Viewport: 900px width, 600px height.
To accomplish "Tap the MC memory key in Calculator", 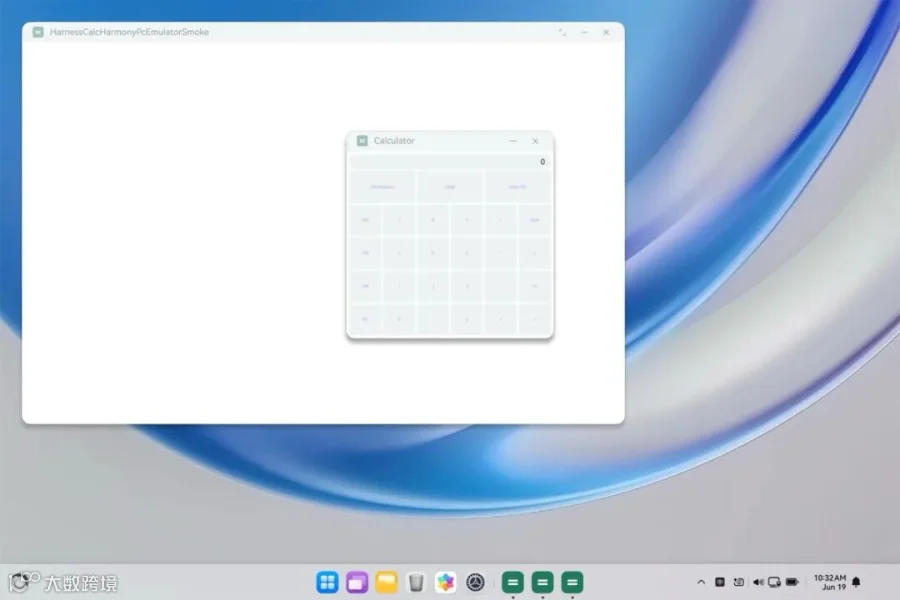I will coord(365,220).
